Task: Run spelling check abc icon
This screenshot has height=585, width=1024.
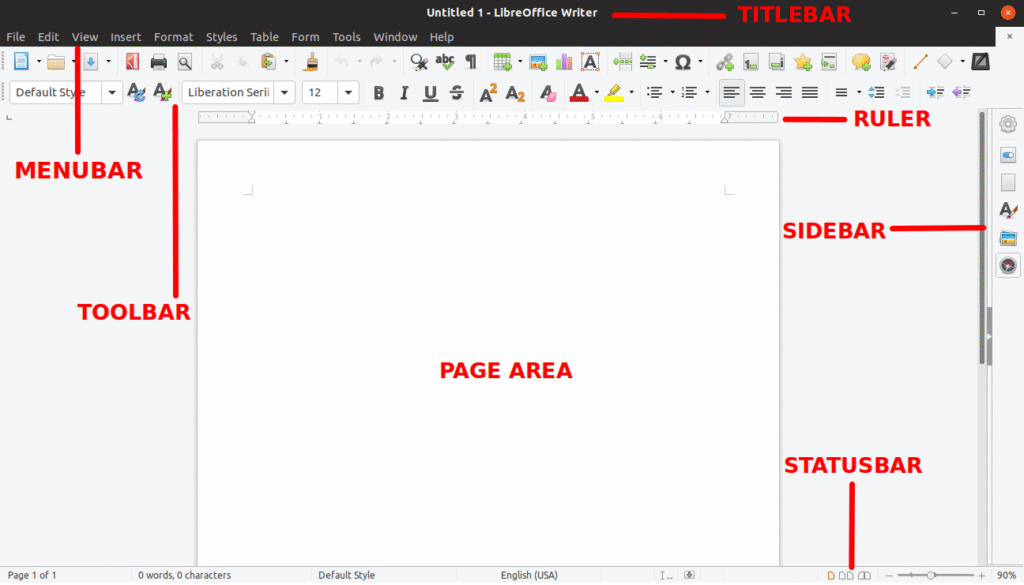Action: [x=445, y=62]
